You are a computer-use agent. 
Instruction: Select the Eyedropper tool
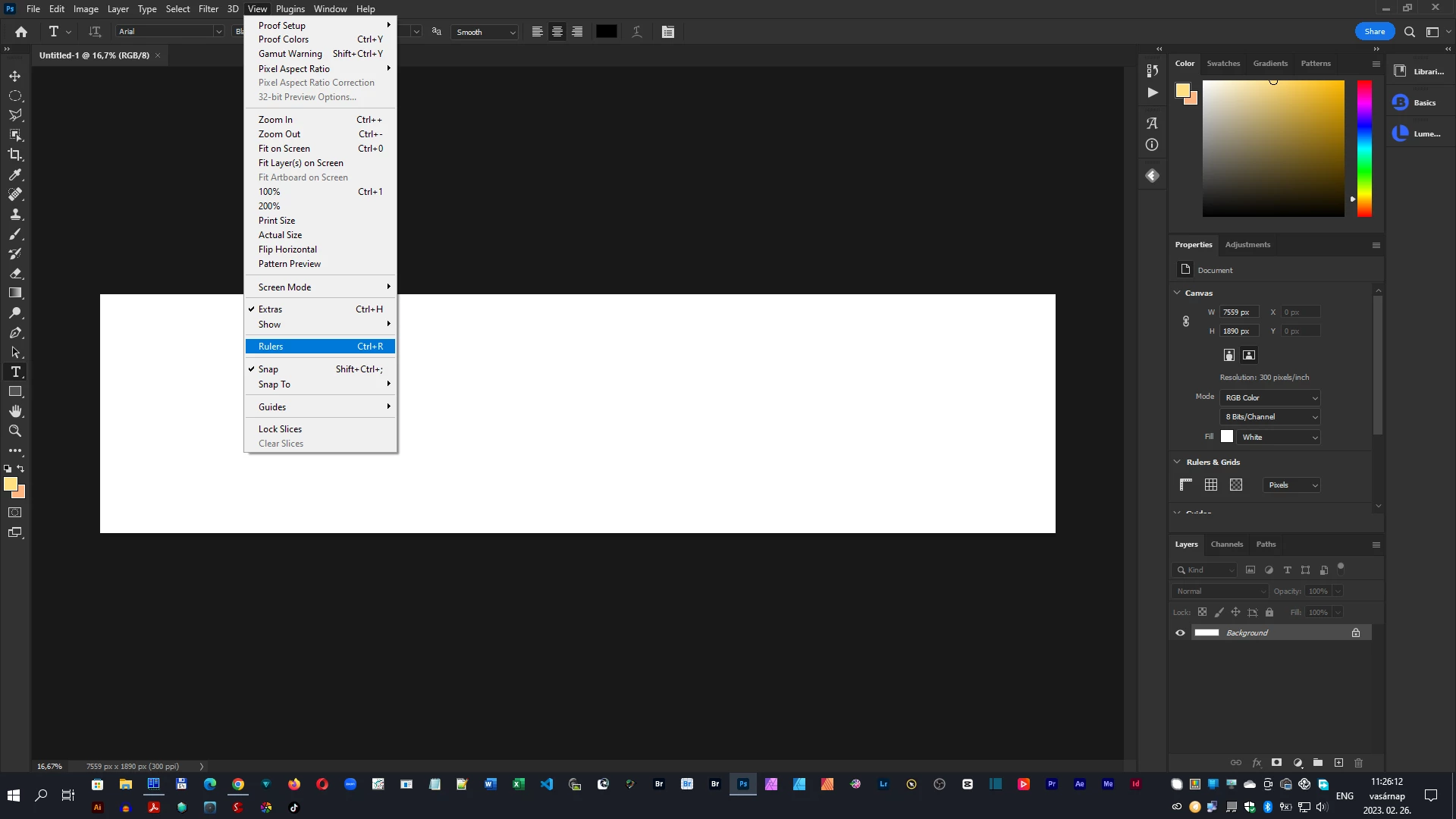coord(15,174)
